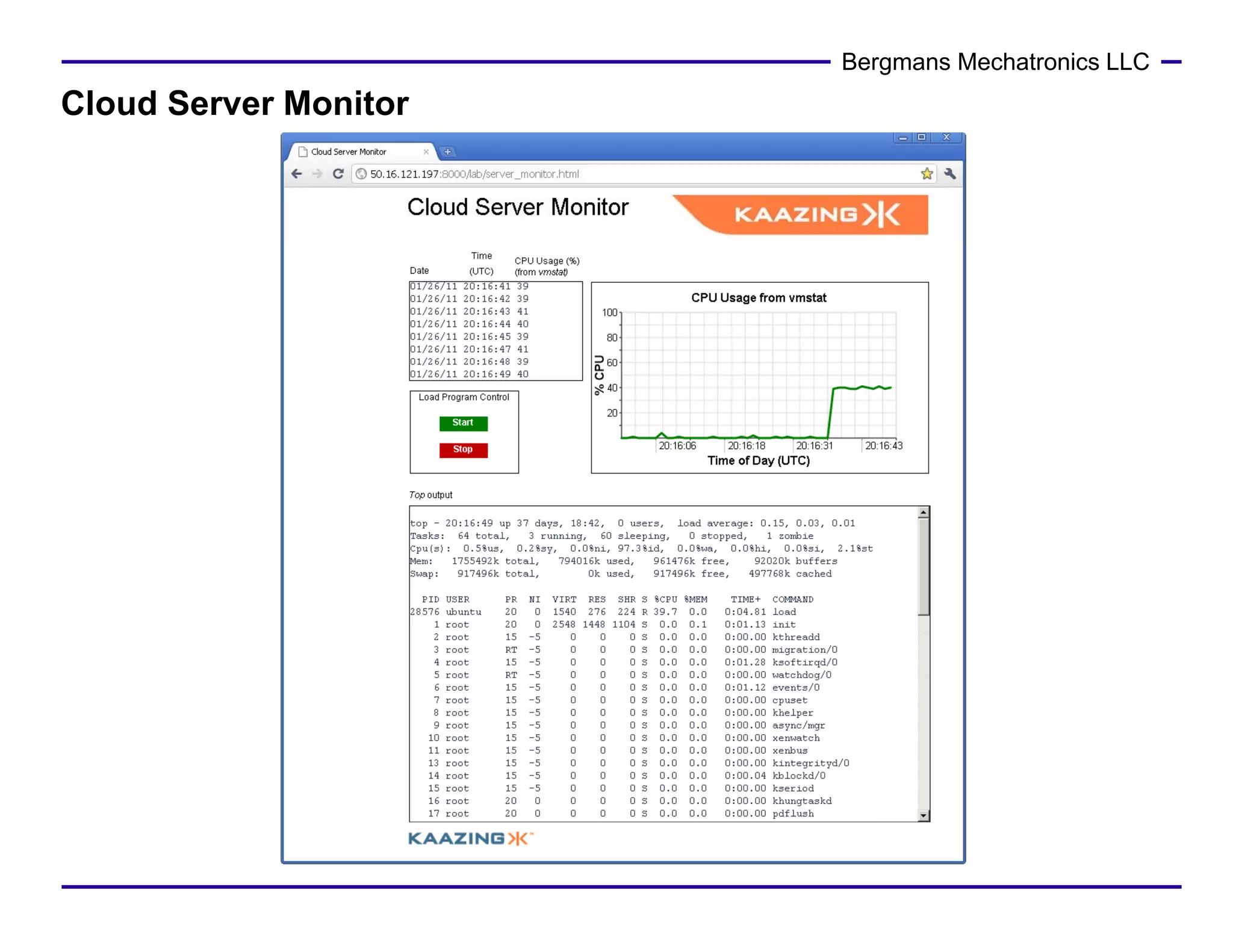This screenshot has width=1233, height=952.
Task: Select the Cloud Server Monitor browser tab
Action: click(x=361, y=152)
